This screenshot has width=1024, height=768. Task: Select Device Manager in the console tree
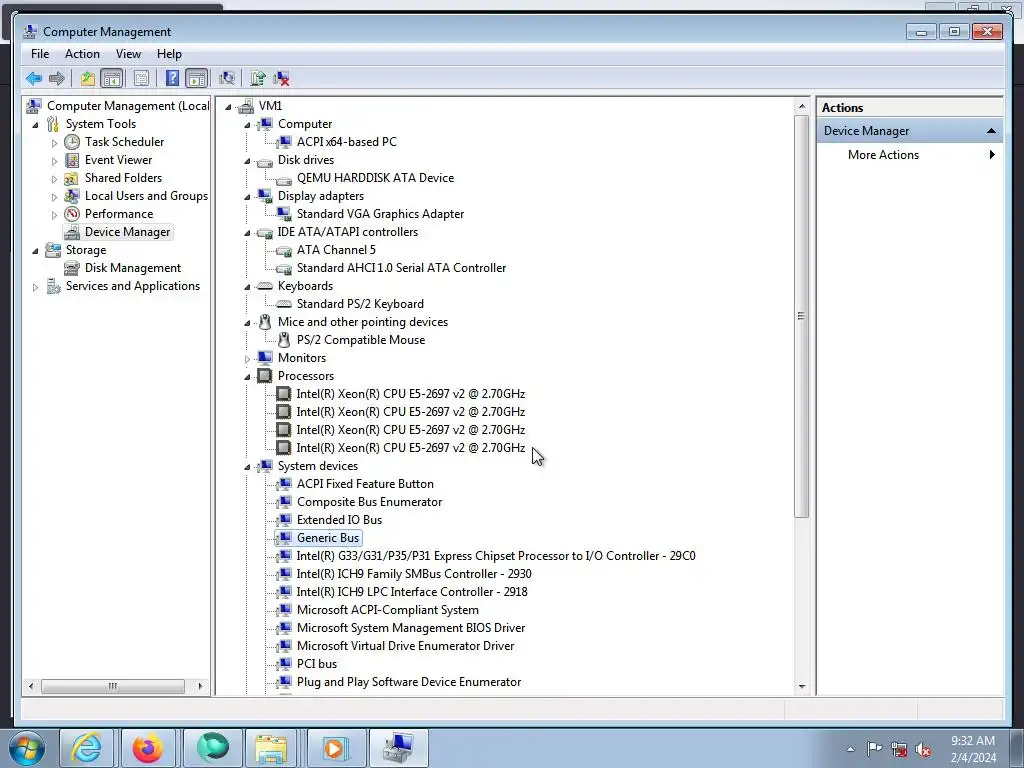(x=127, y=232)
